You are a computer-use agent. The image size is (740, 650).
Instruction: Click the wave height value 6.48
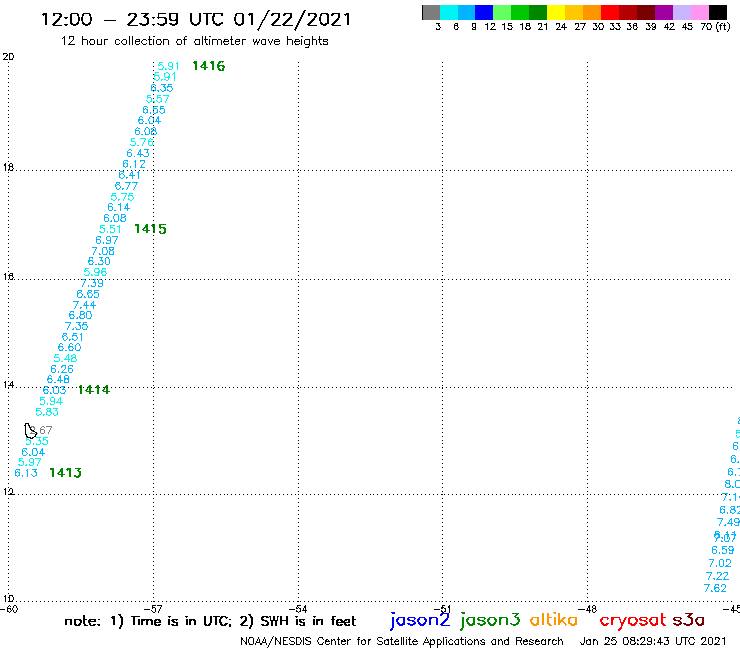point(58,380)
